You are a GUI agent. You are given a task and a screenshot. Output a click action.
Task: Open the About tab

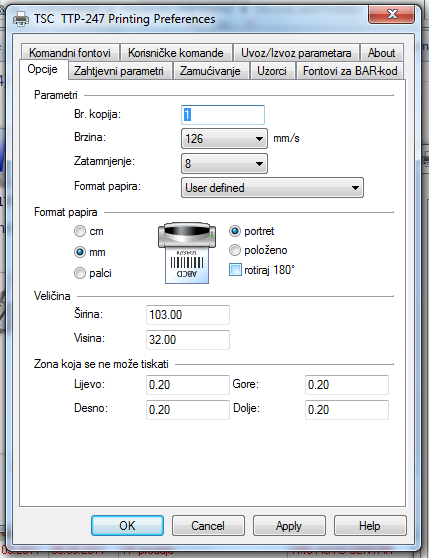(x=381, y=53)
